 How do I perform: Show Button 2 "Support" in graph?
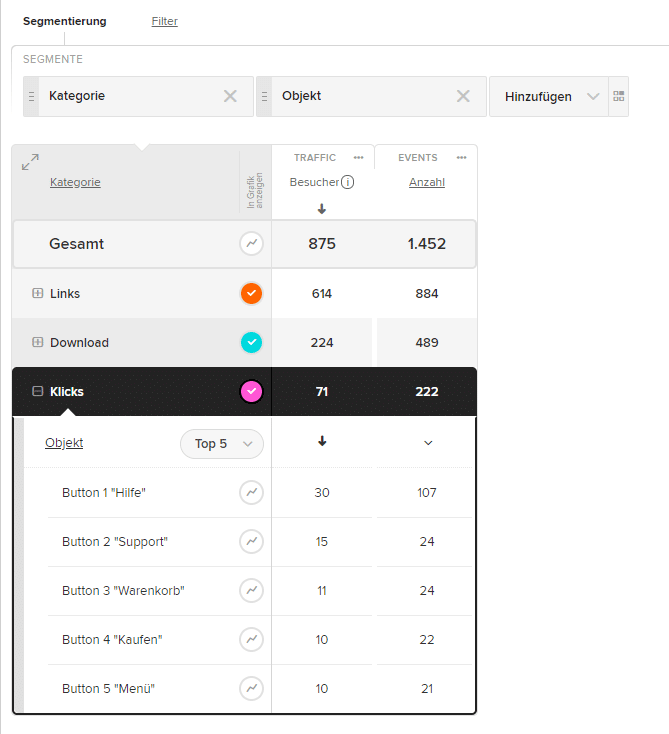[251, 542]
